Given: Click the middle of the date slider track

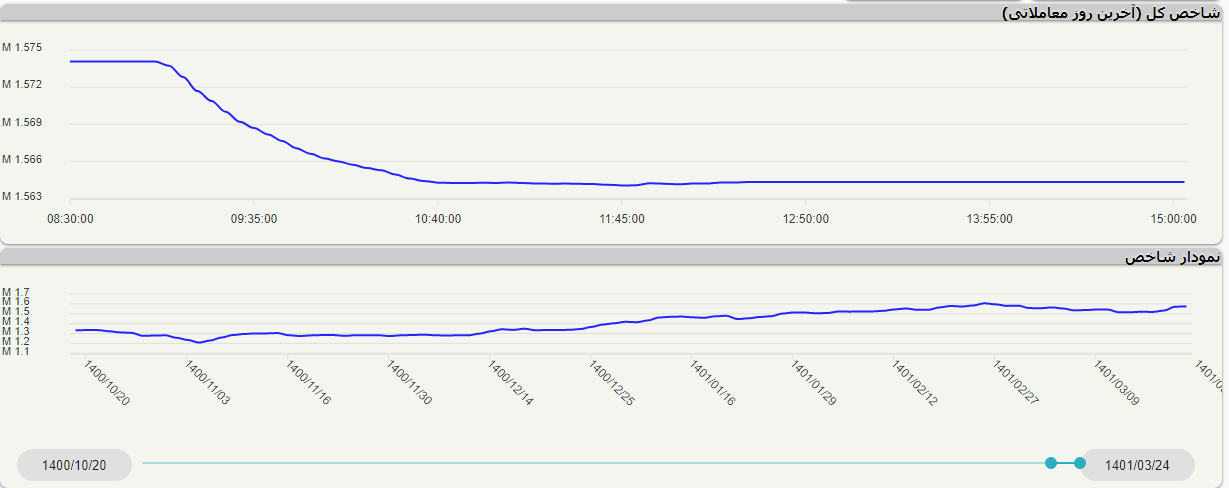Looking at the screenshot, I should (596, 463).
